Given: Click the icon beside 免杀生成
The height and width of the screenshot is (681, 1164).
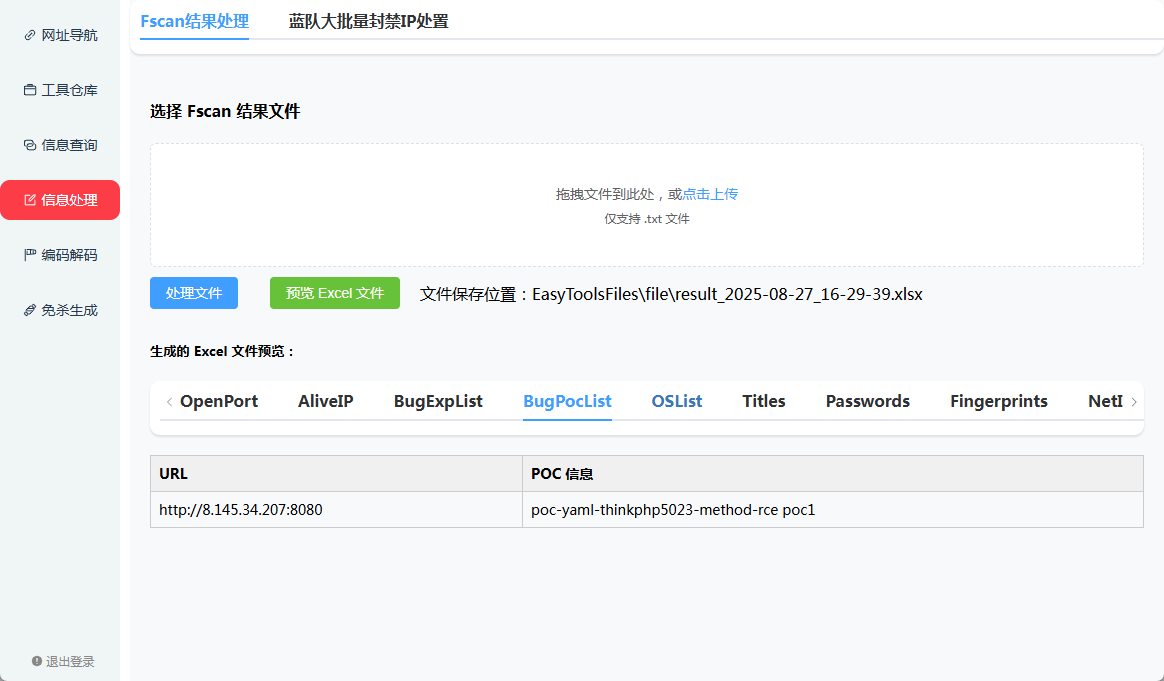Looking at the screenshot, I should (30, 310).
